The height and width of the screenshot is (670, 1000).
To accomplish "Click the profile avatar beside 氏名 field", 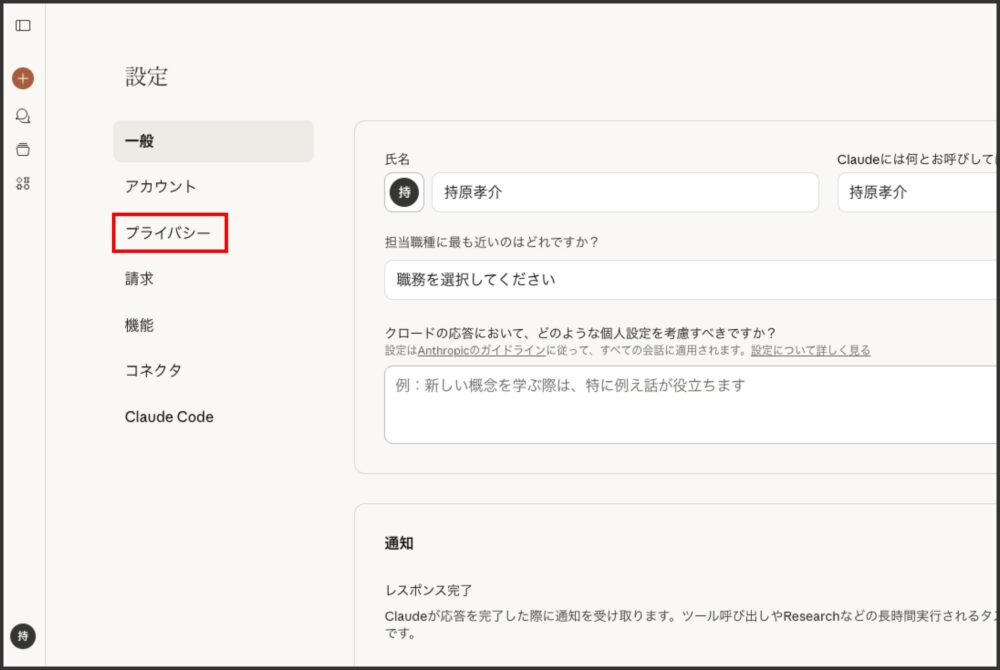I will coord(404,192).
